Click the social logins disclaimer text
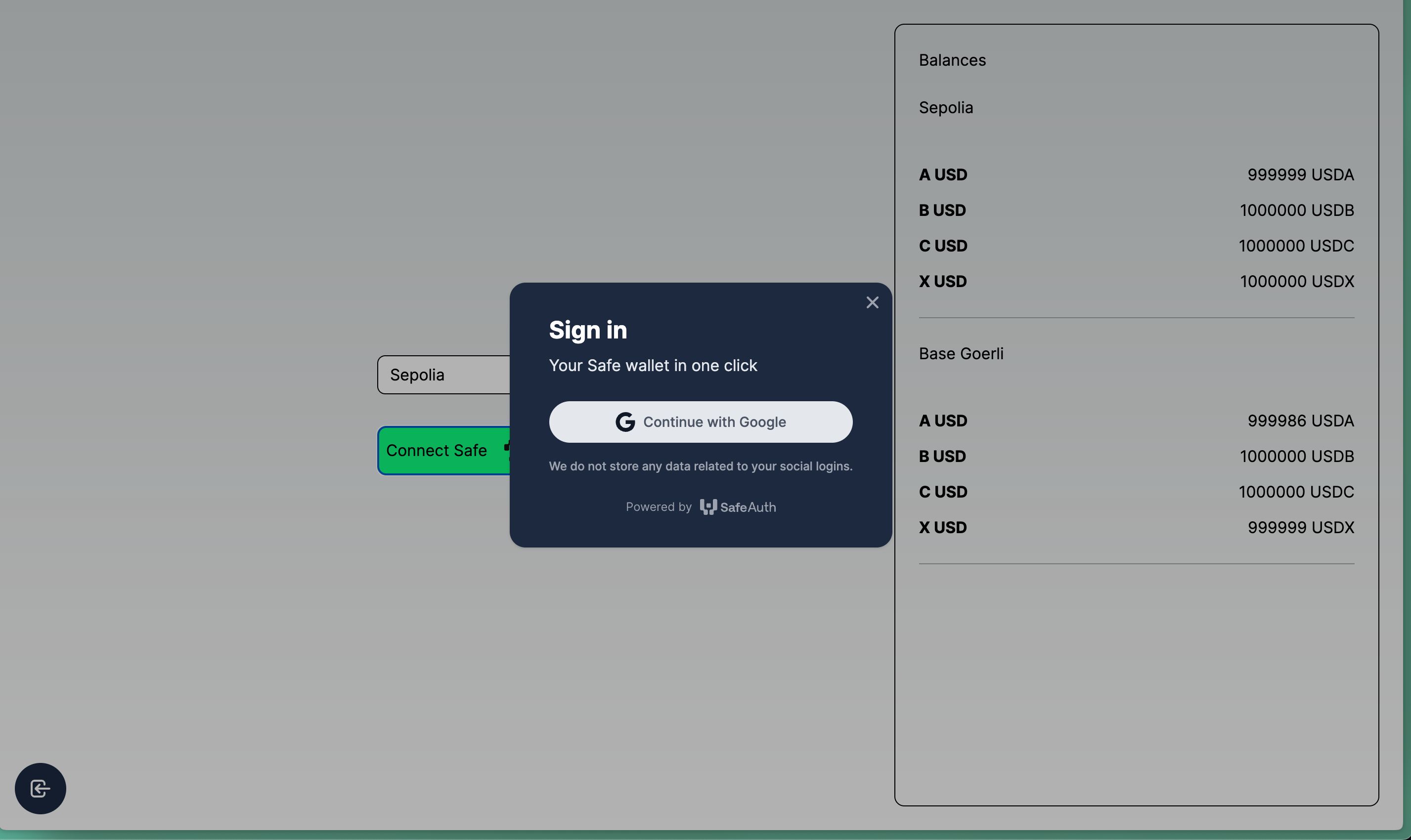This screenshot has width=1411, height=840. click(701, 466)
